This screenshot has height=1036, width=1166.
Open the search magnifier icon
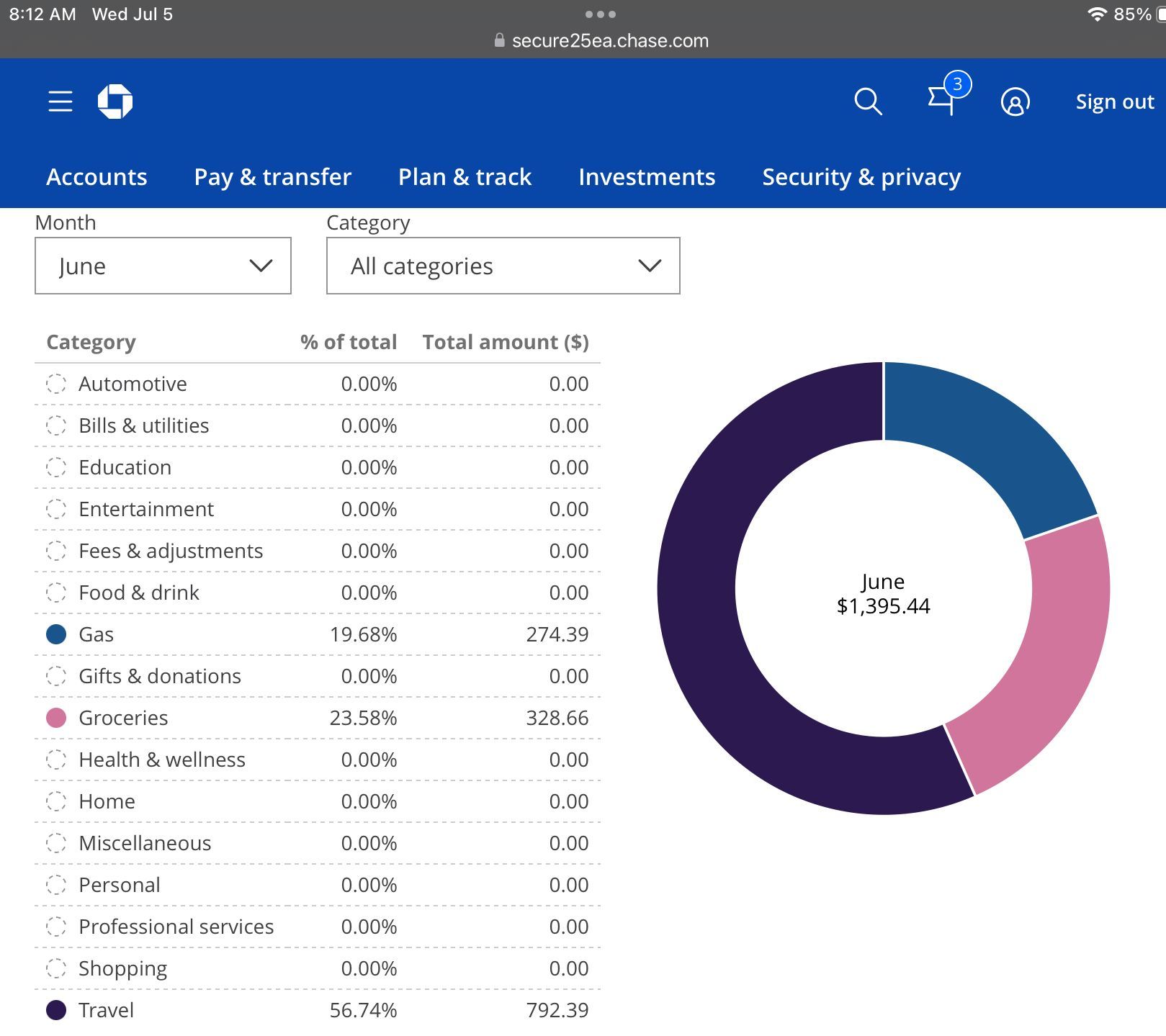point(868,102)
